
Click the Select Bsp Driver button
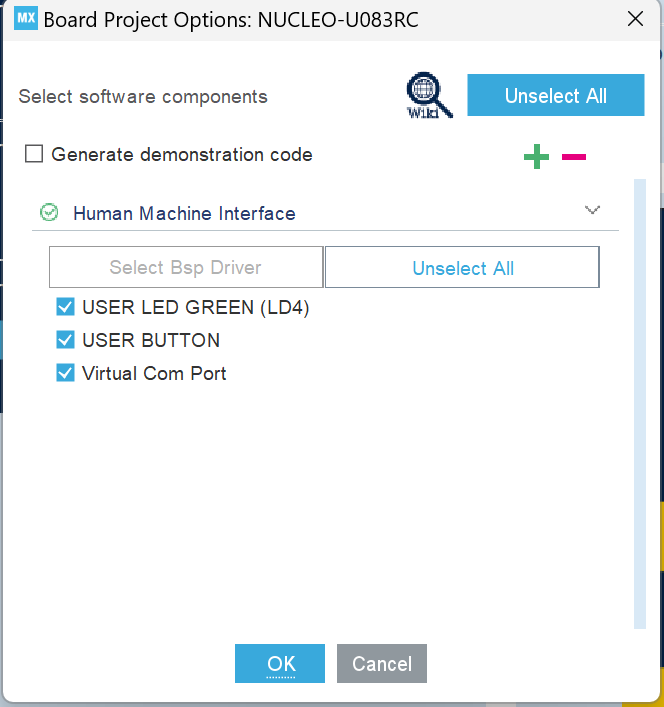pyautogui.click(x=186, y=267)
